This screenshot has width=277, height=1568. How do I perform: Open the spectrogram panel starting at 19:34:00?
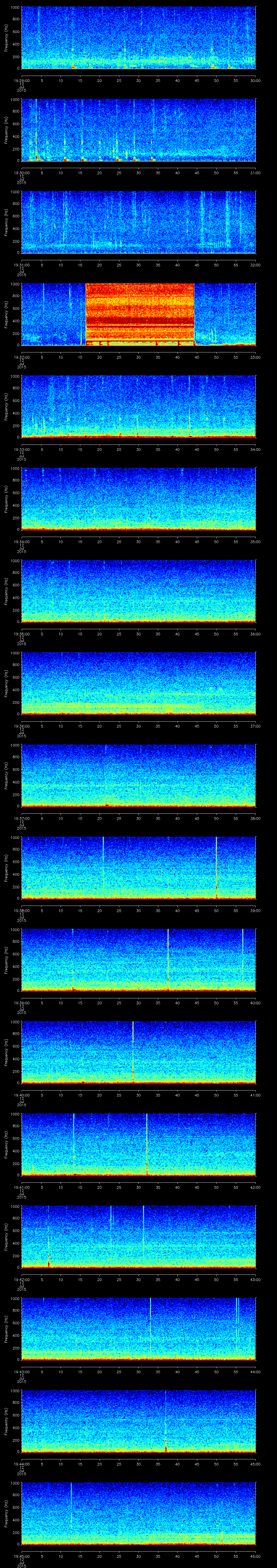coord(139,500)
